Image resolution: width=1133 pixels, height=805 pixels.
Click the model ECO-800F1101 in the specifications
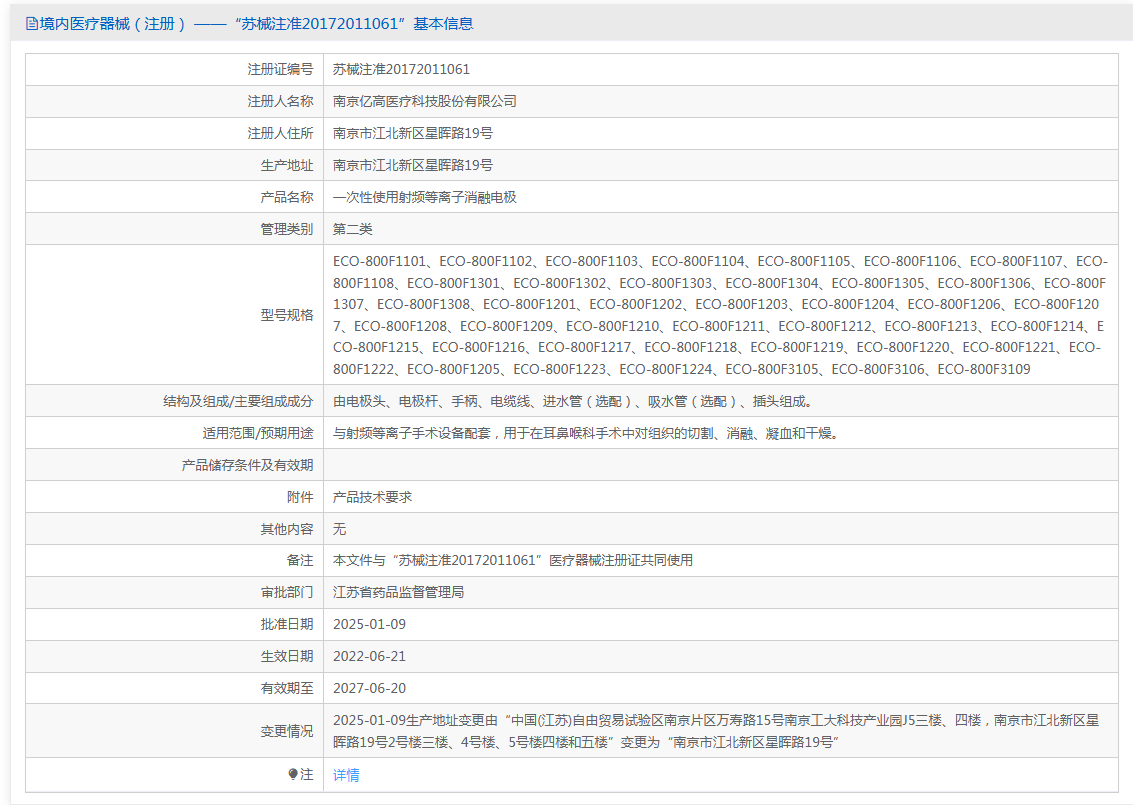click(x=379, y=261)
